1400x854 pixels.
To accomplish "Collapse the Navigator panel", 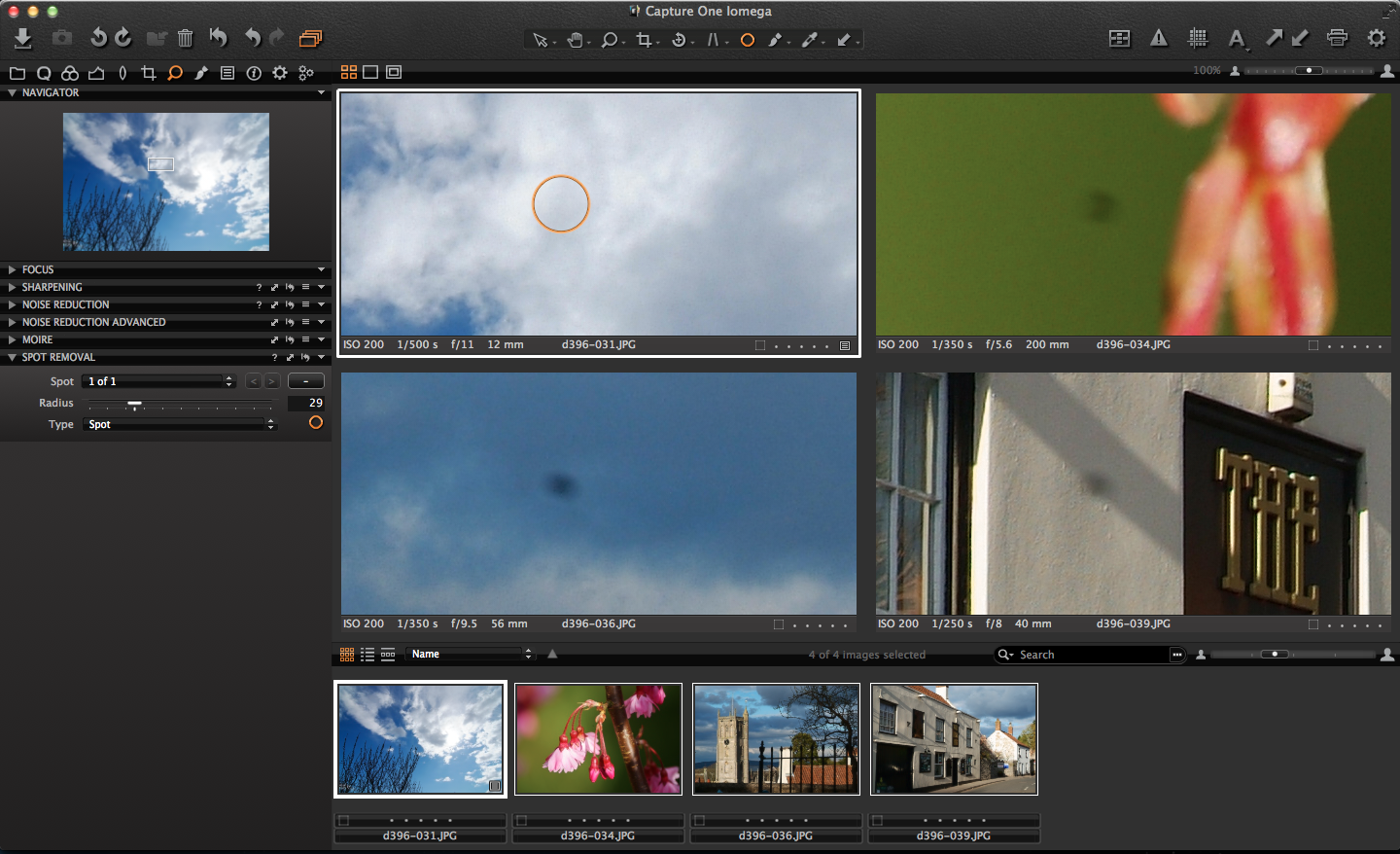I will click(12, 92).
